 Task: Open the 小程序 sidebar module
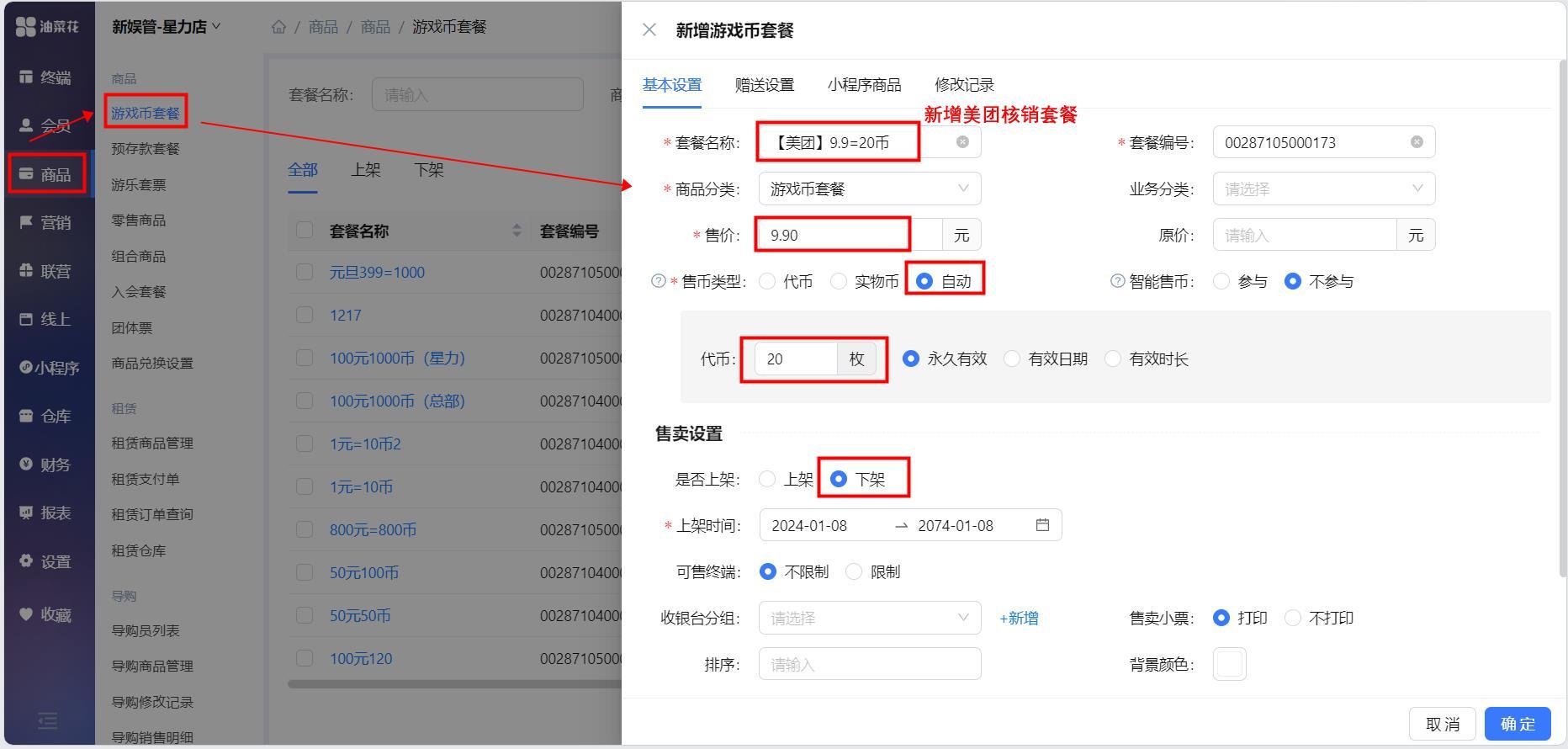[x=48, y=368]
